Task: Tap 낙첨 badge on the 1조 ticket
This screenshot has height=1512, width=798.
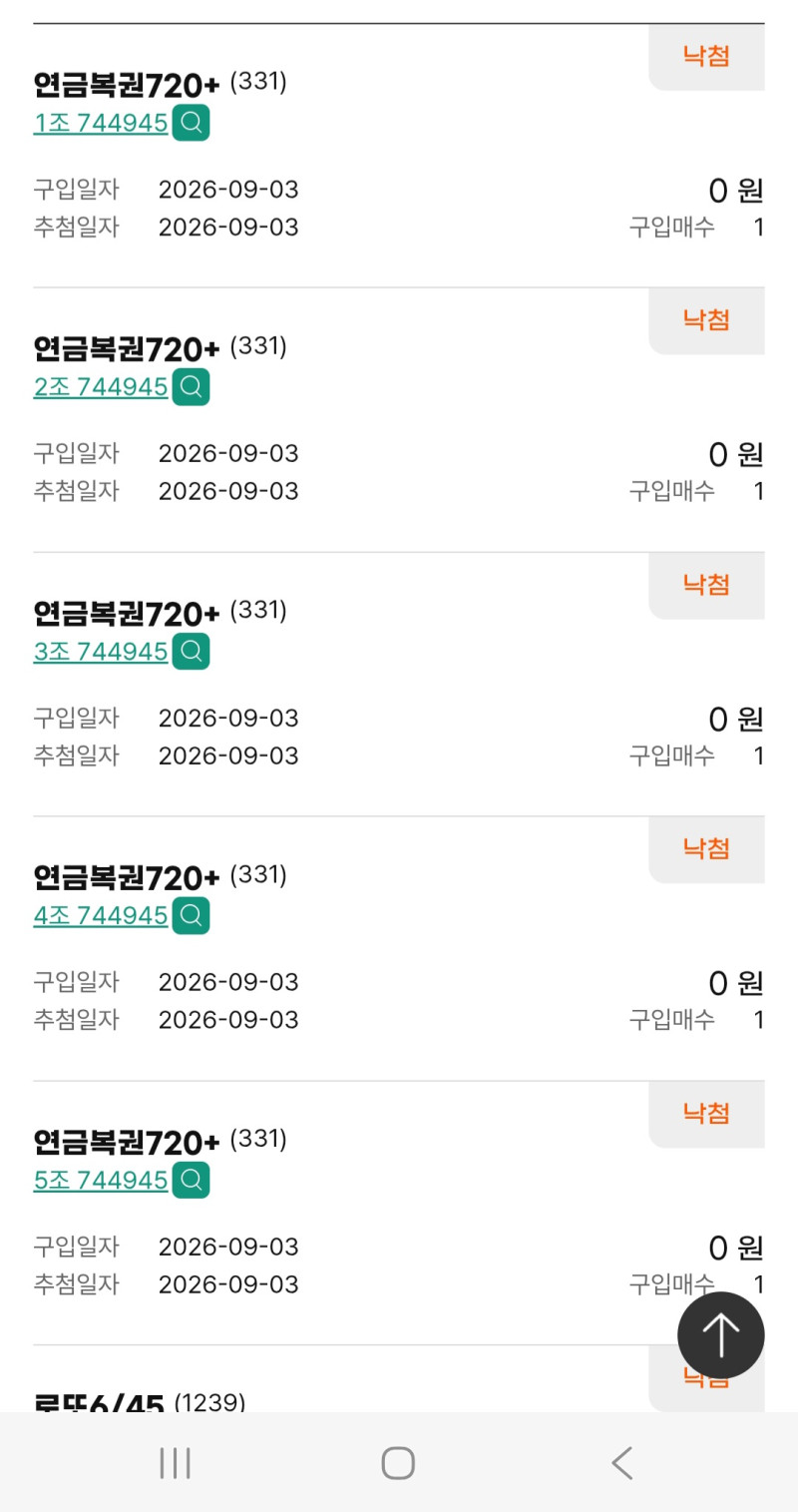Action: click(706, 57)
